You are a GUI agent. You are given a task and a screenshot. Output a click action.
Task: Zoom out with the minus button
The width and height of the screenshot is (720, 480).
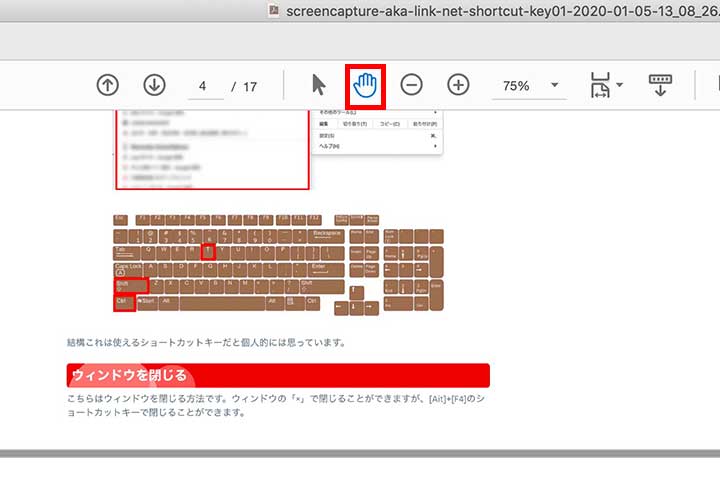point(411,85)
